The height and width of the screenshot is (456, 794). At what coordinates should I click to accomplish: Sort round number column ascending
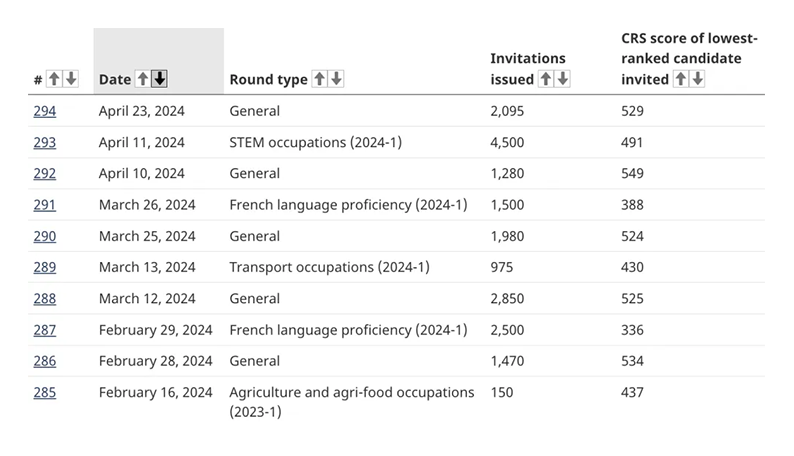pos(54,79)
